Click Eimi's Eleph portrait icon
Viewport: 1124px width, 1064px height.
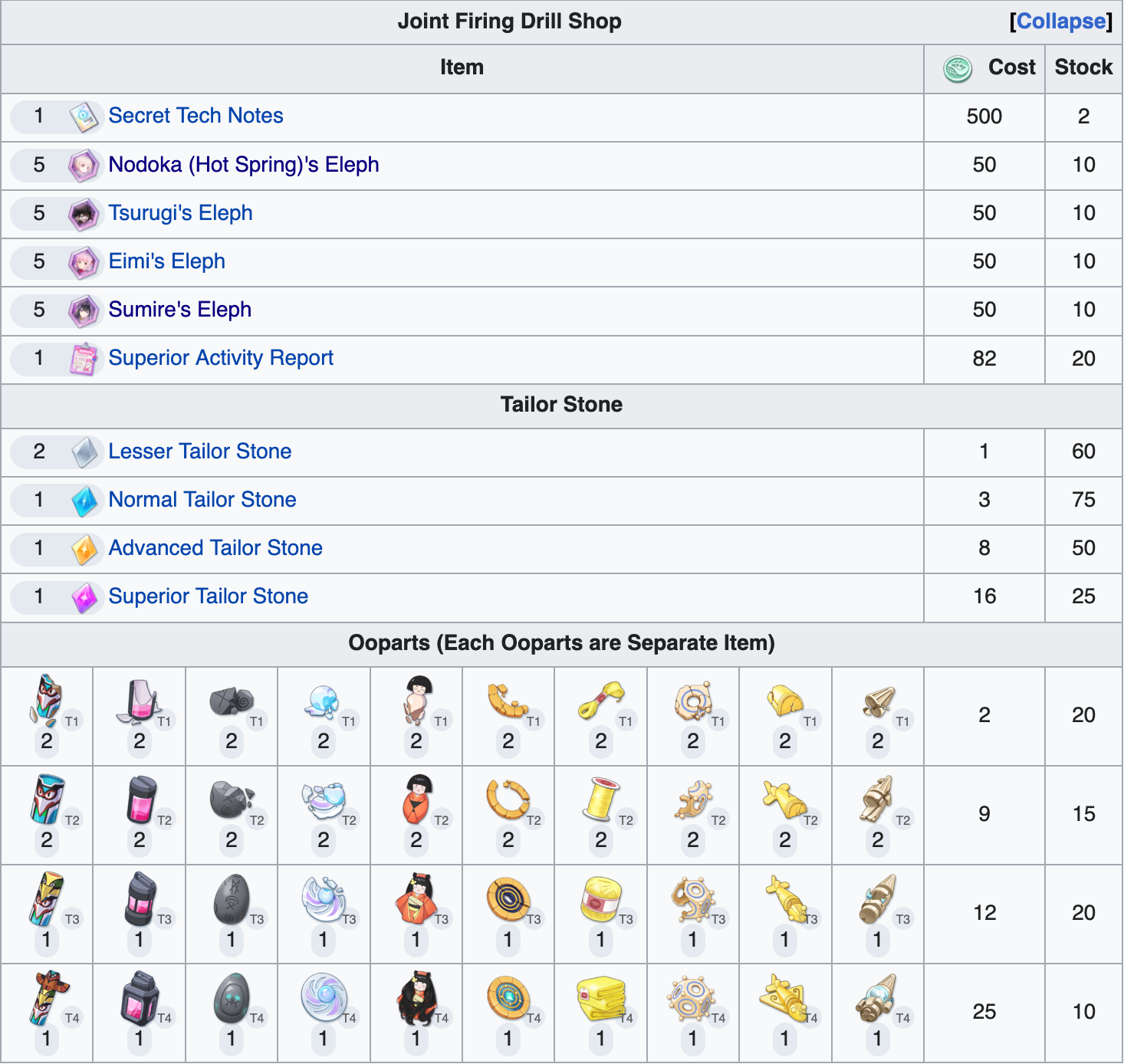[84, 262]
